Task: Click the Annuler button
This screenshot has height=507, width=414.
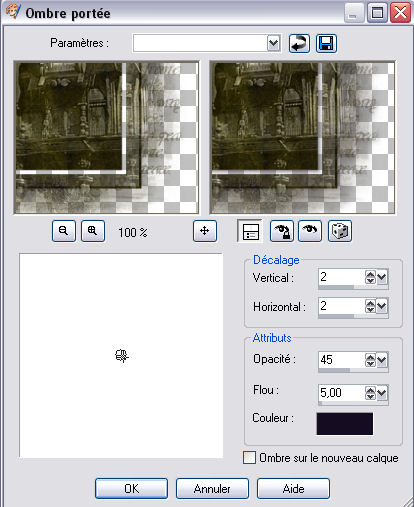Action: (x=212, y=489)
